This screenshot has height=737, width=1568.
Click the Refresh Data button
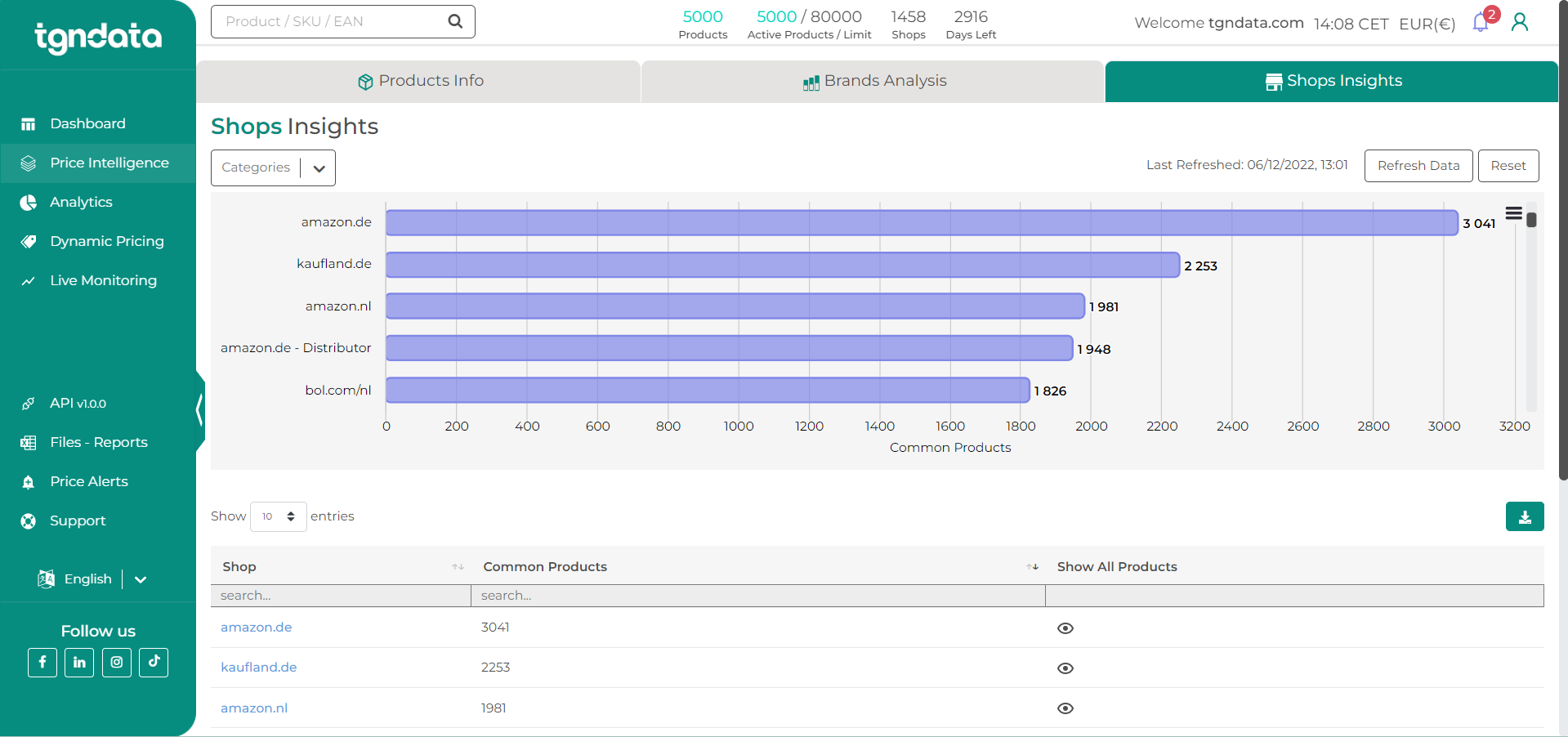click(1418, 166)
